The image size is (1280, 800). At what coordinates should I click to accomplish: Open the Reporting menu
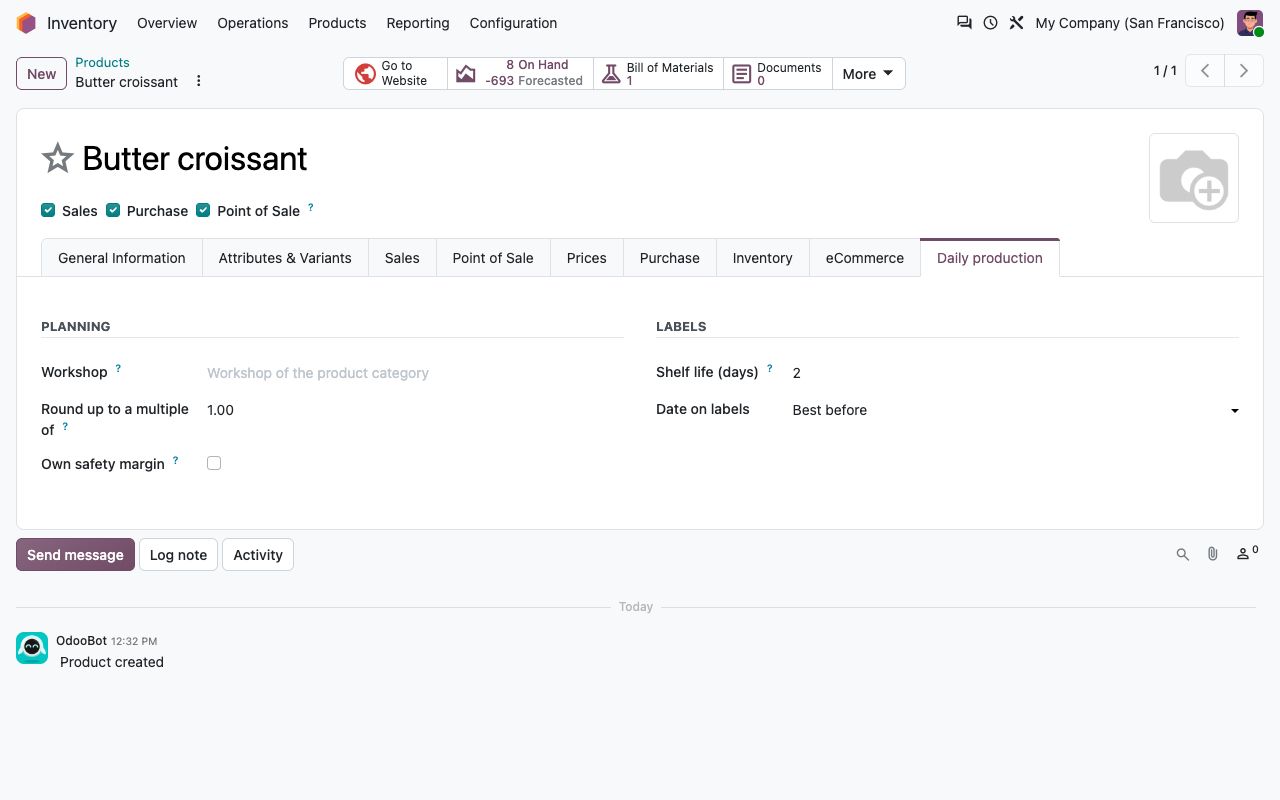(418, 23)
